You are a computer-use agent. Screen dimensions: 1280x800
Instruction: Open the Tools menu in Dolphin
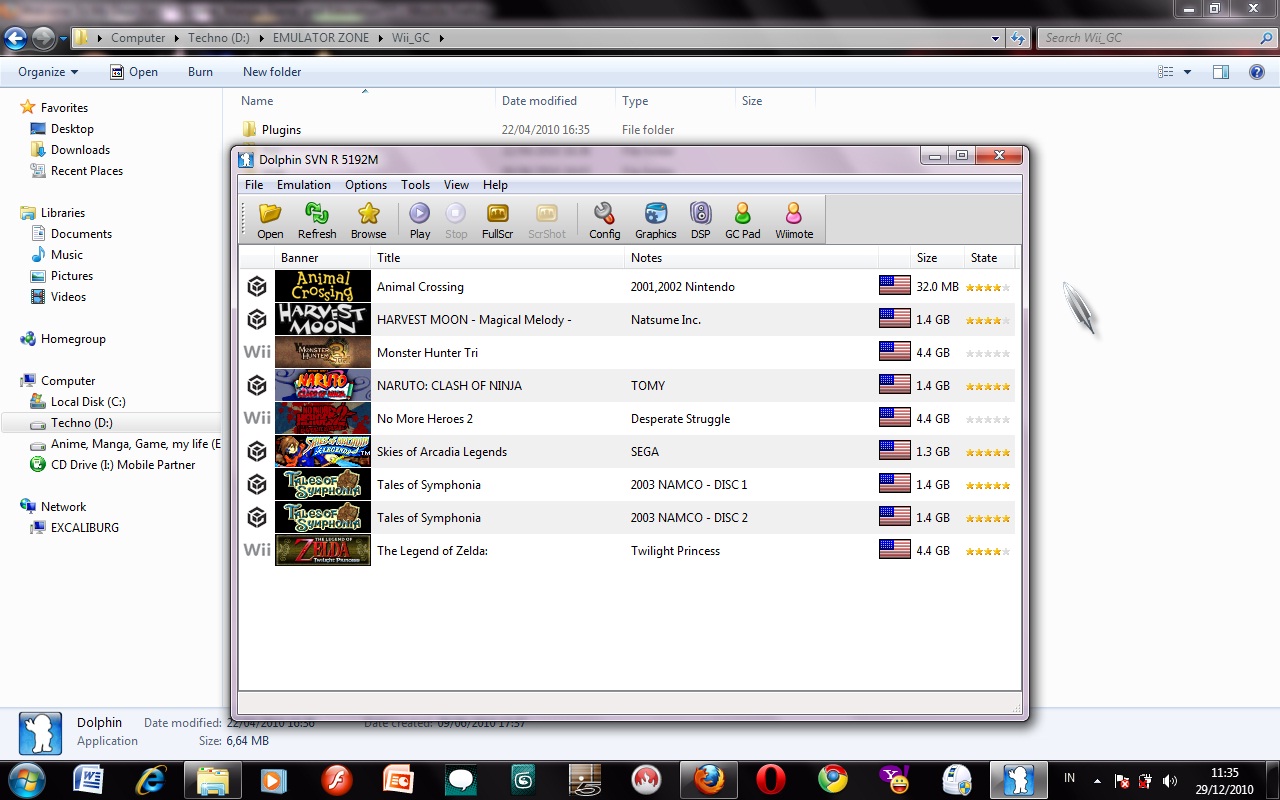[415, 185]
